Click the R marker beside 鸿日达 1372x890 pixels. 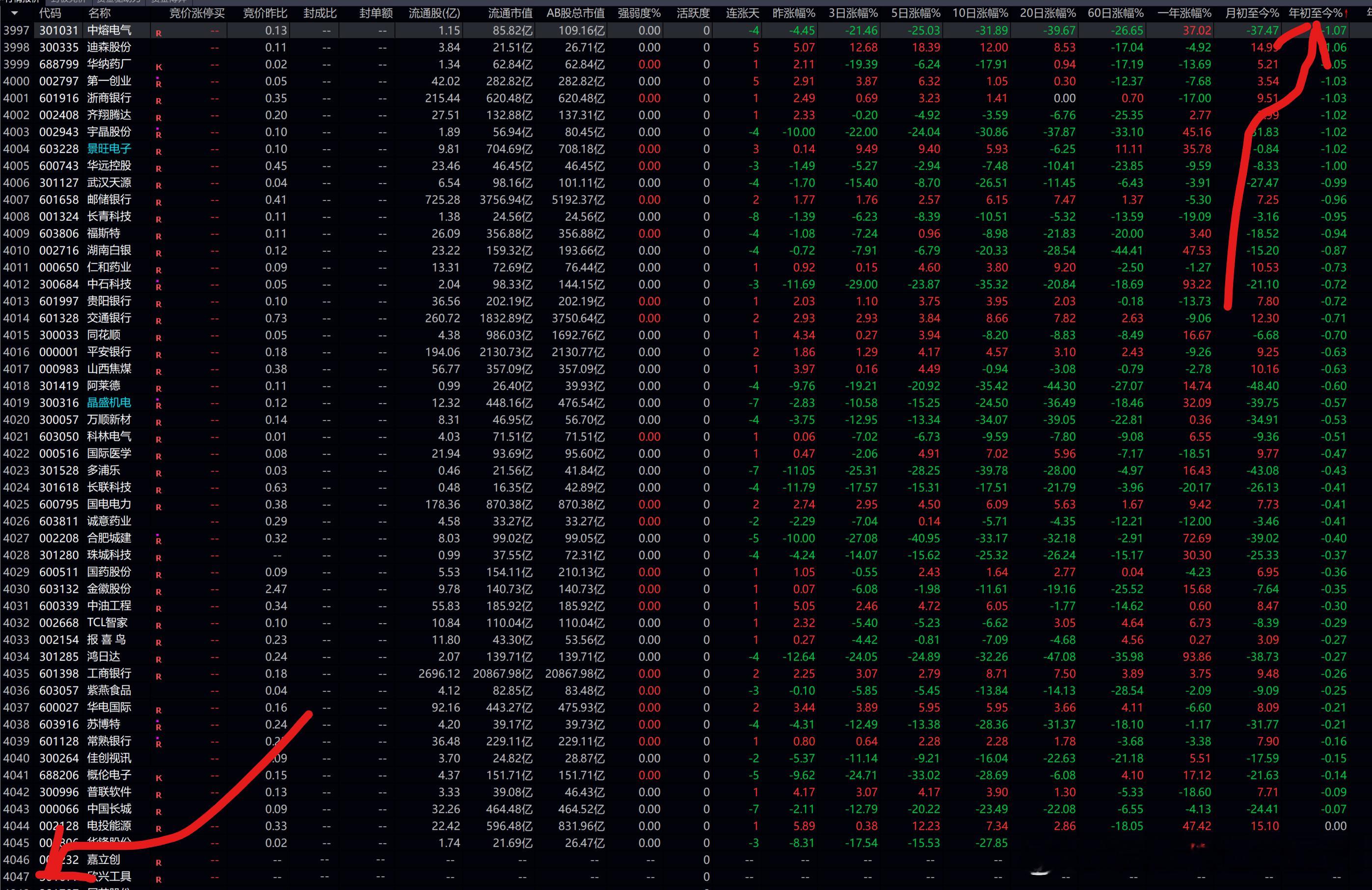click(159, 659)
